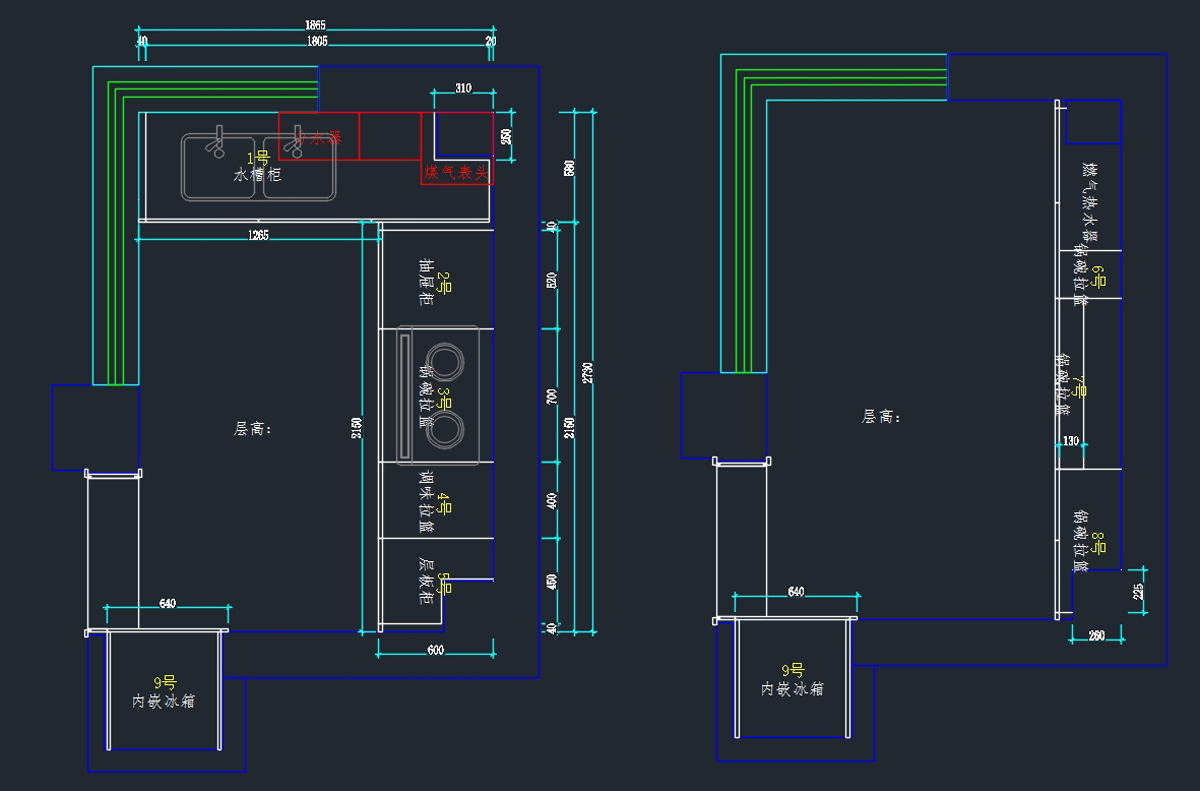The width and height of the screenshot is (1200, 791).
Task: Select the 8号 锅碗拉篮 label
Action: 1089,540
